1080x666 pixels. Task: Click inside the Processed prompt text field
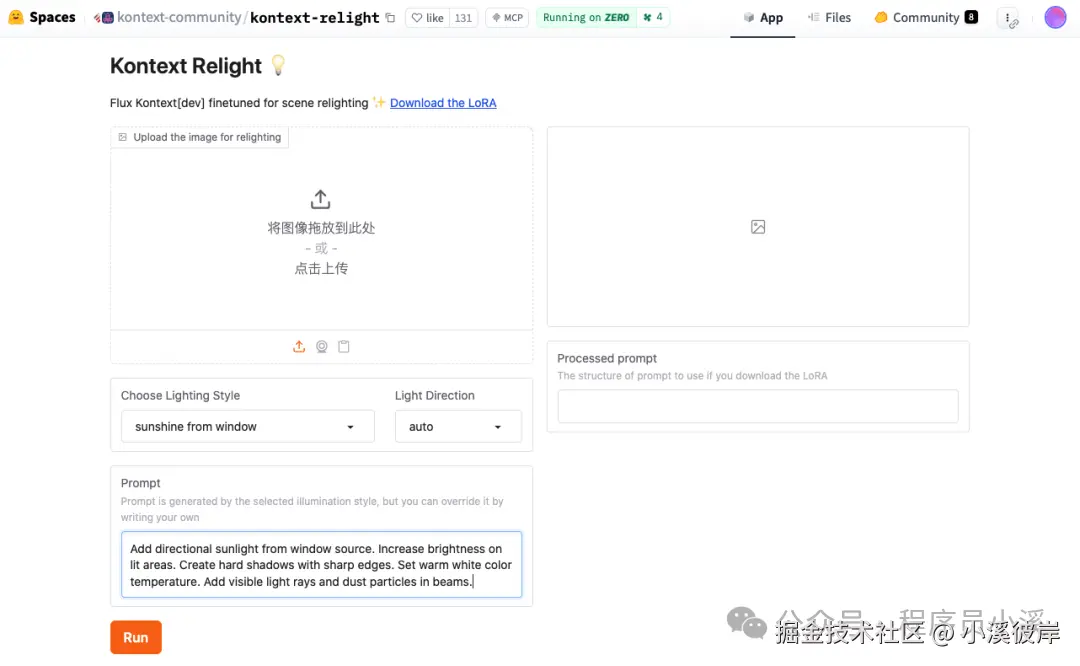click(757, 406)
